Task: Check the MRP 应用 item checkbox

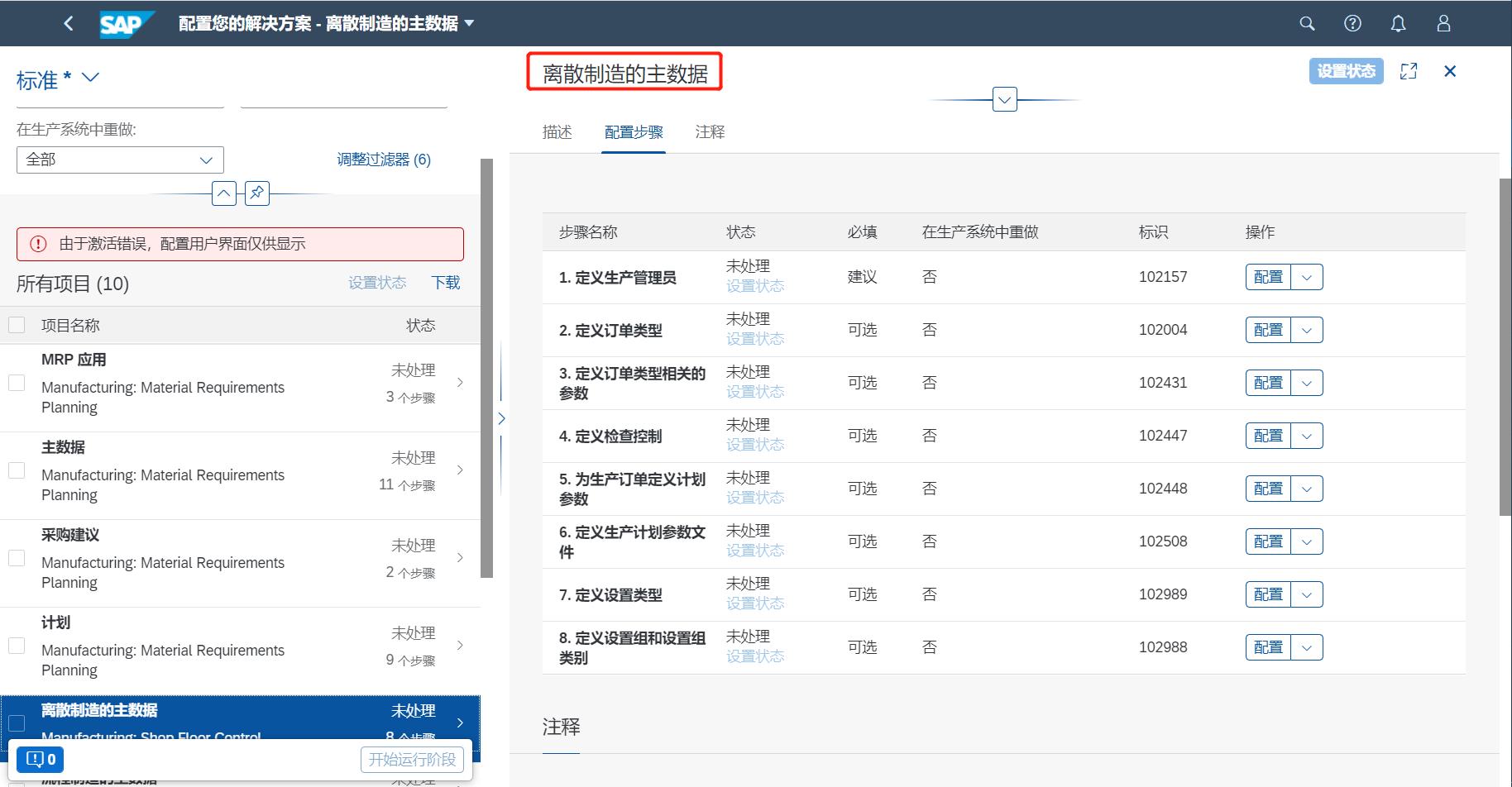Action: pos(17,382)
